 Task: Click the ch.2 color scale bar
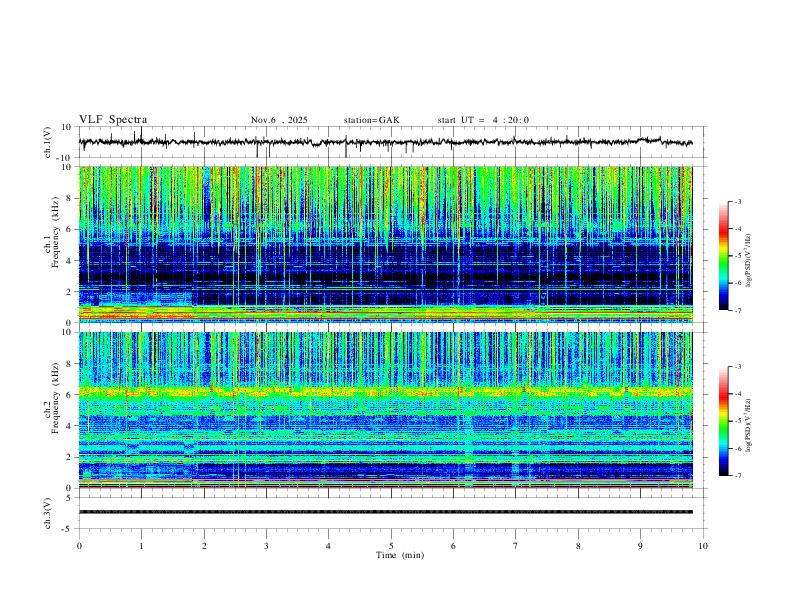(723, 421)
